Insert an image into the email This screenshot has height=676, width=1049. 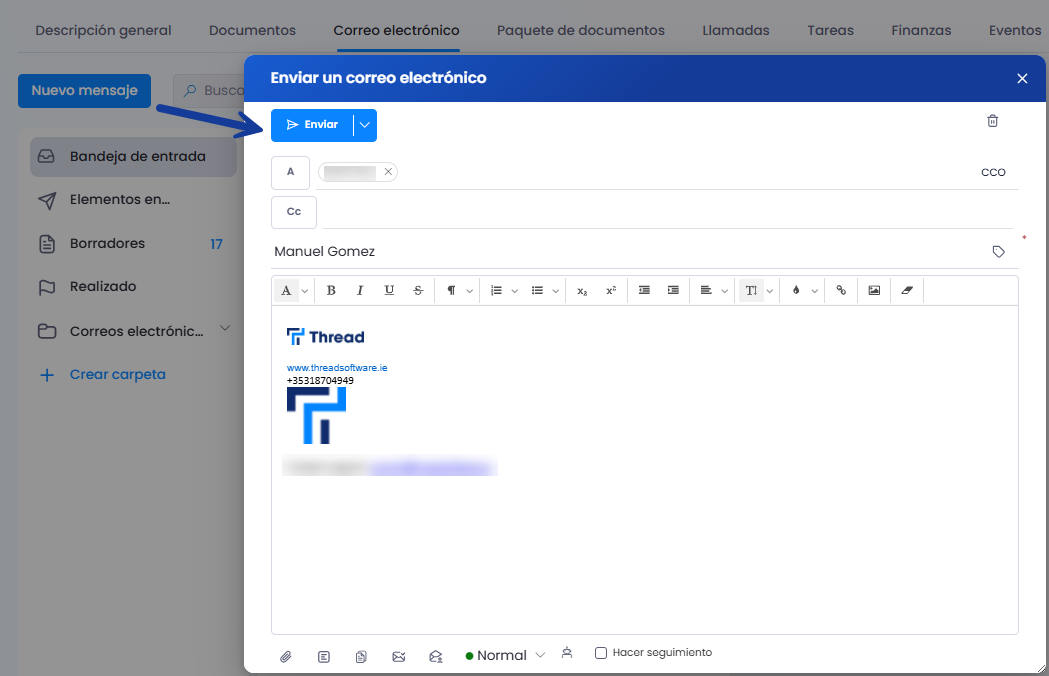click(x=874, y=290)
